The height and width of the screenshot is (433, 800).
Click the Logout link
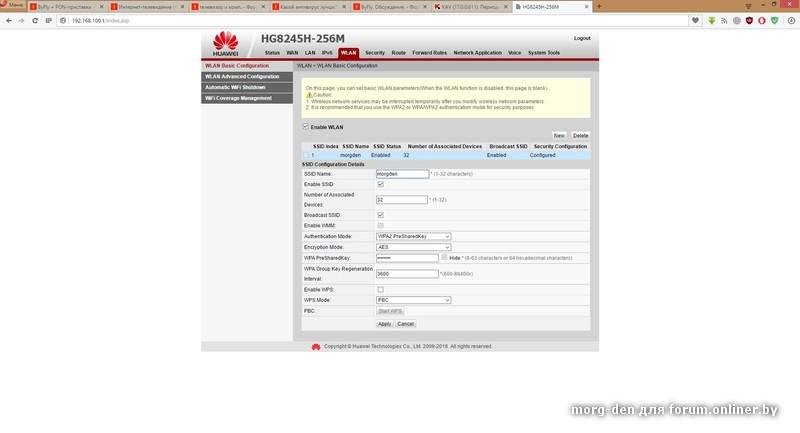click(x=582, y=38)
